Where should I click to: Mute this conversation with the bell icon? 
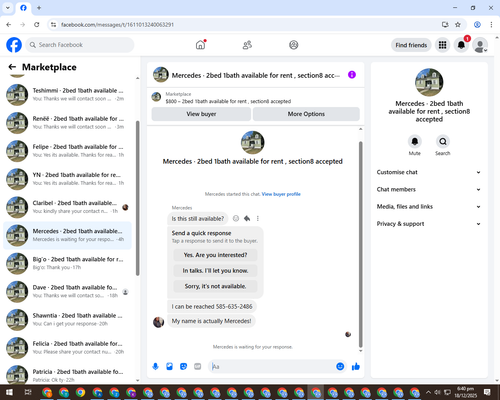pos(415,142)
